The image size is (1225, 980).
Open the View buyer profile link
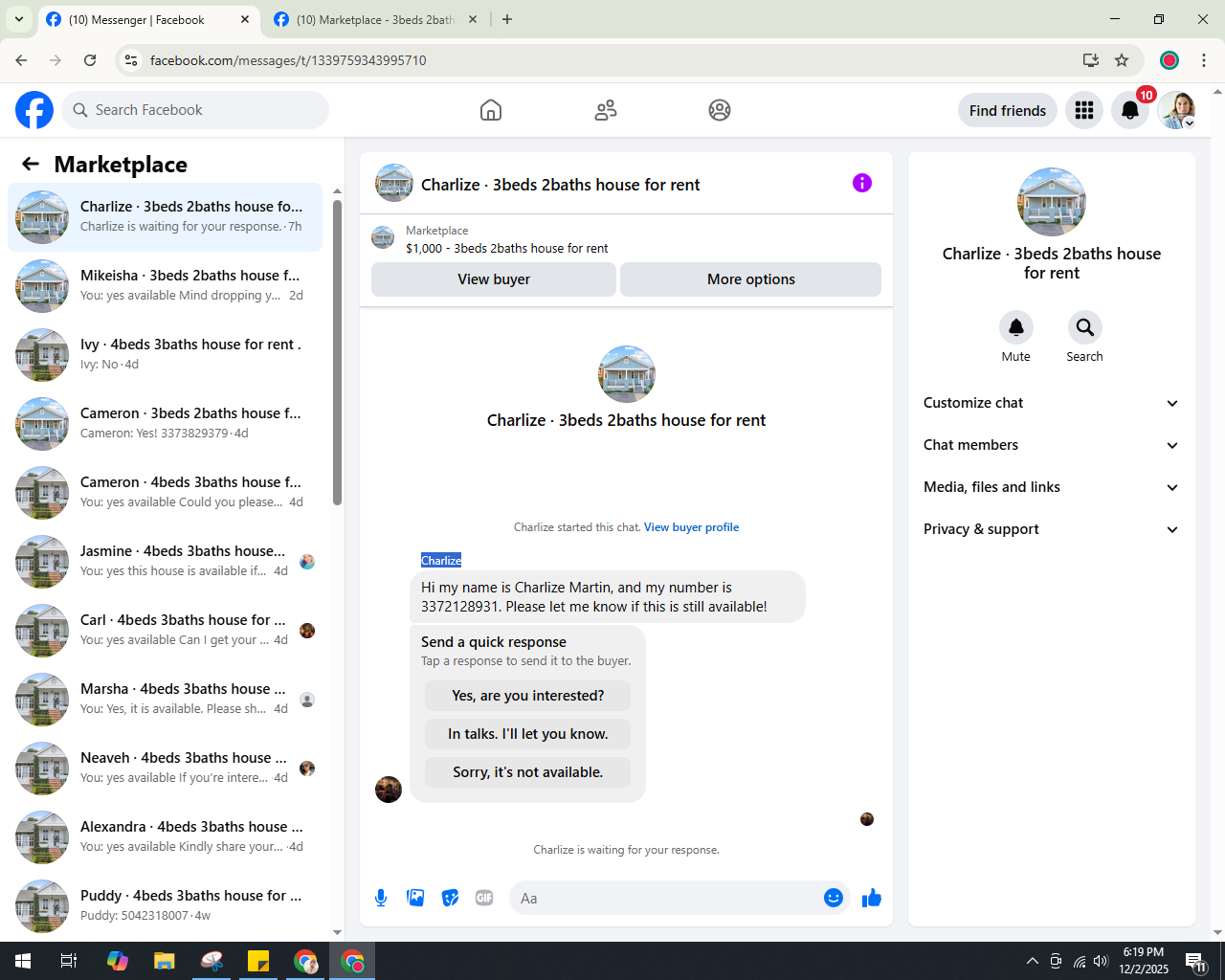(x=691, y=527)
